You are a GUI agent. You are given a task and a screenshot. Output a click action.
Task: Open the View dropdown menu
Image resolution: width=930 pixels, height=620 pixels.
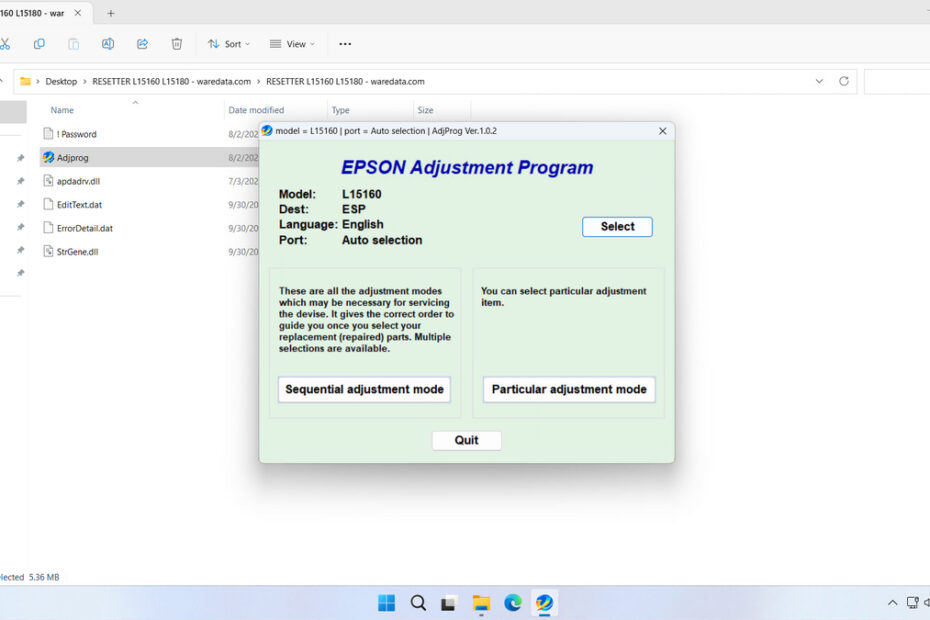point(292,44)
